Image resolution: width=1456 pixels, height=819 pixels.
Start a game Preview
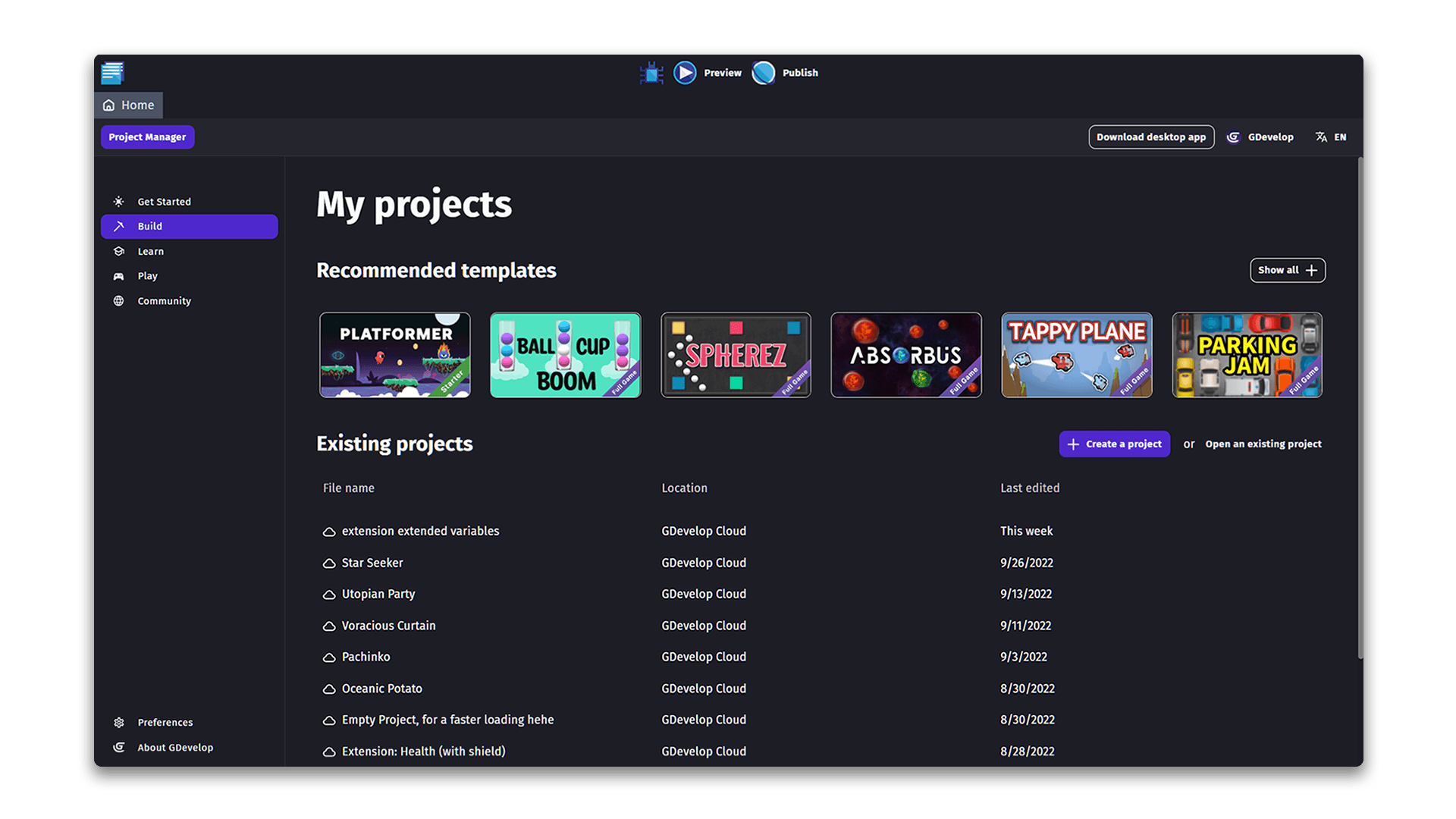click(x=707, y=73)
